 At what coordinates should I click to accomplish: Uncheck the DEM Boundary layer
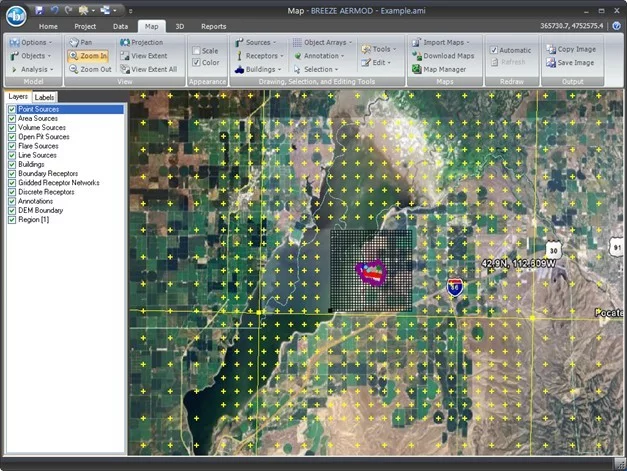pos(12,210)
